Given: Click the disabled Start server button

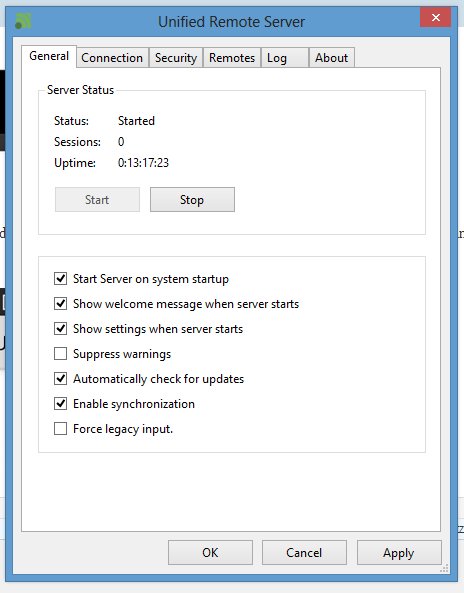Looking at the screenshot, I should click(97, 199).
